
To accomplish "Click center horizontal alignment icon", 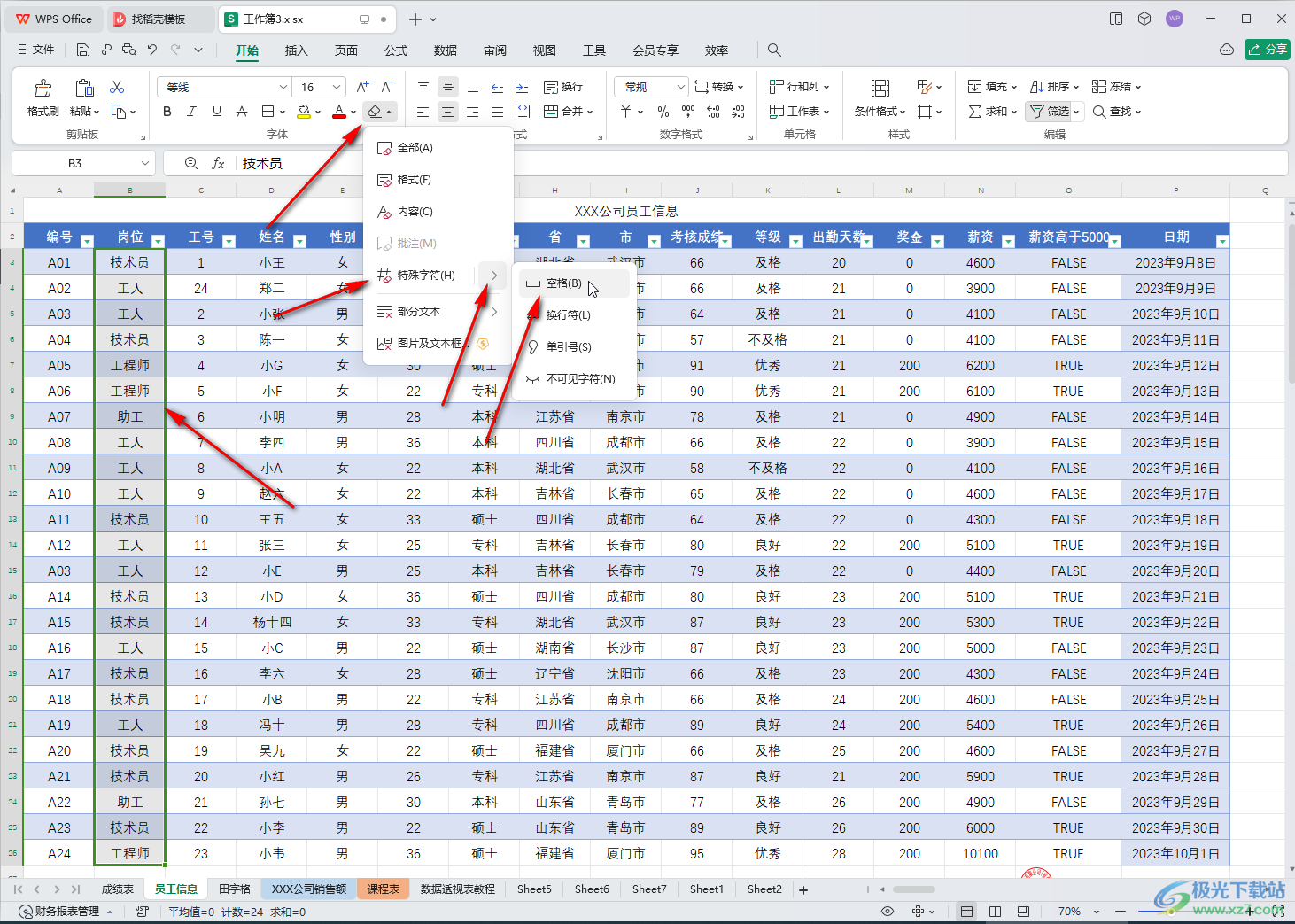I will (448, 112).
